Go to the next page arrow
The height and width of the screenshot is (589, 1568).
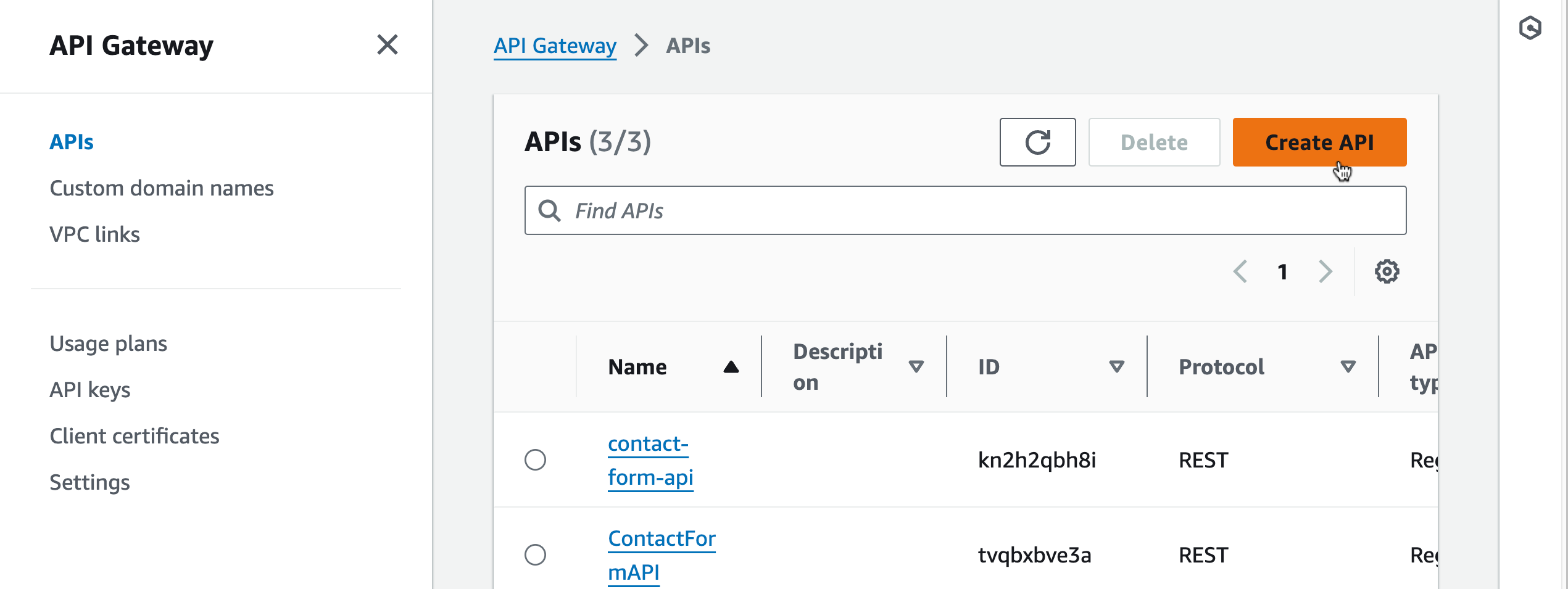tap(1325, 271)
